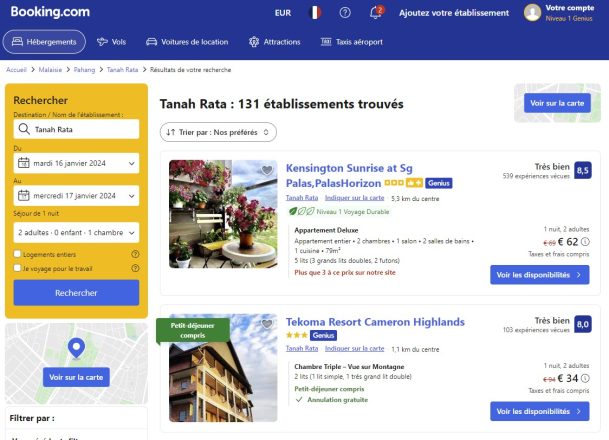Open Voitures de location tab
Screen dimensions: 609x440
(187, 42)
